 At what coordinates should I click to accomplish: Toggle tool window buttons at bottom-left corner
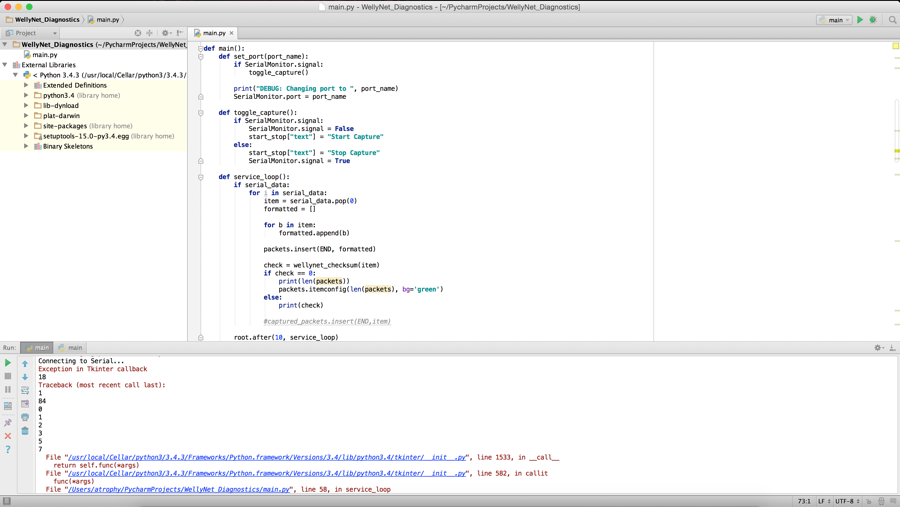[x=6, y=501]
